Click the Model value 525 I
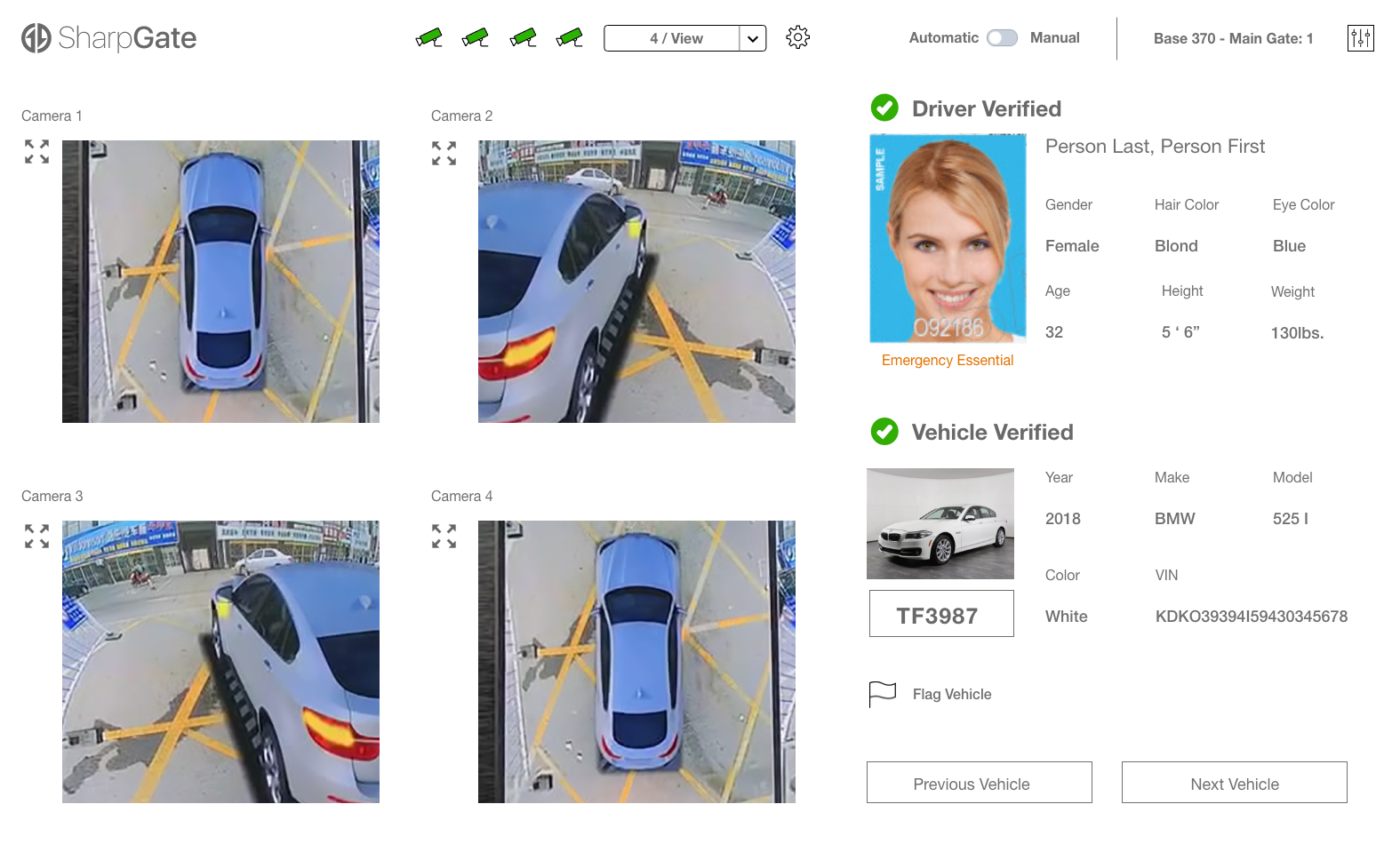The height and width of the screenshot is (860, 1400). [x=1290, y=519]
